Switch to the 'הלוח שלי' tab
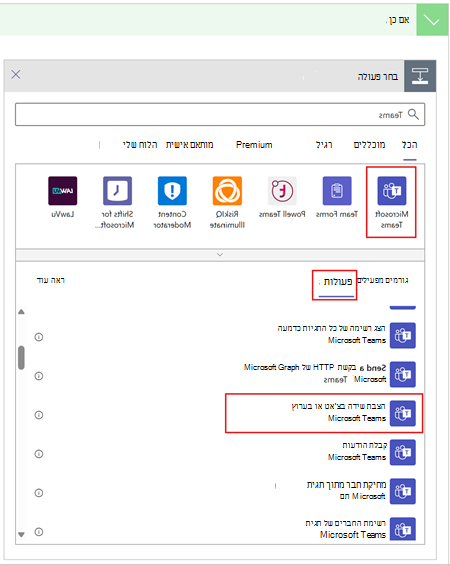This screenshot has width=450, height=565. click(140, 145)
